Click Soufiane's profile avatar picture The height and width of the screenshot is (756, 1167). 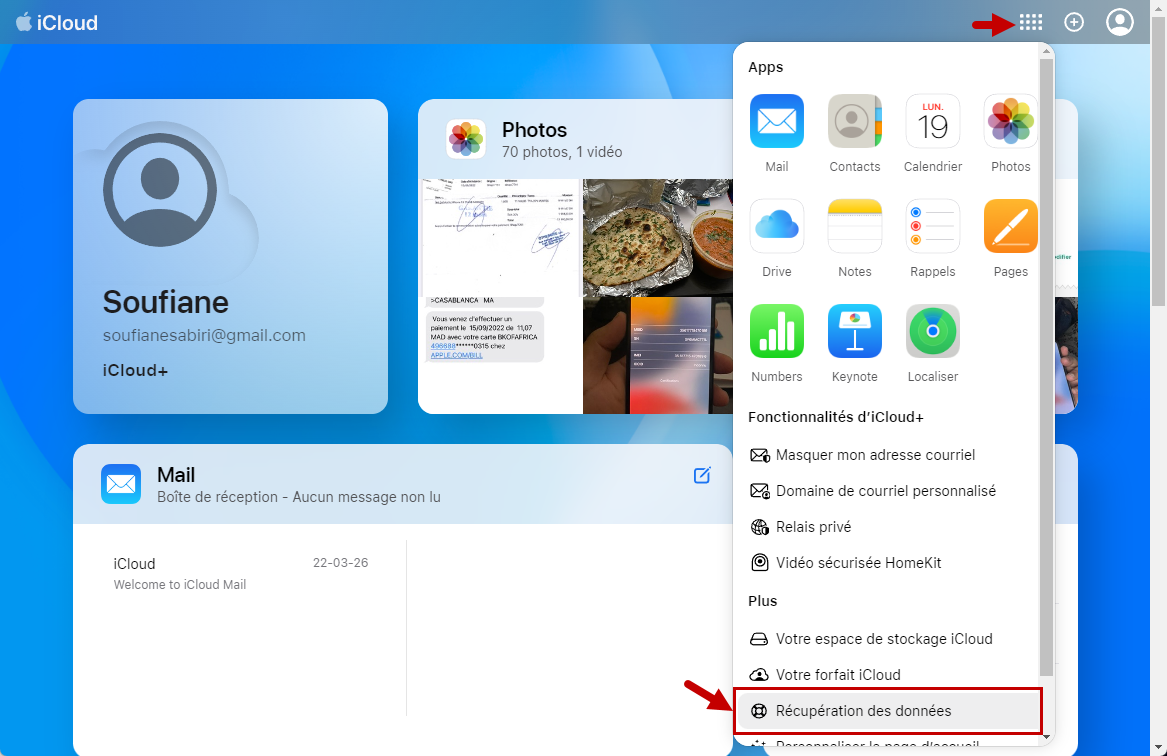(160, 190)
